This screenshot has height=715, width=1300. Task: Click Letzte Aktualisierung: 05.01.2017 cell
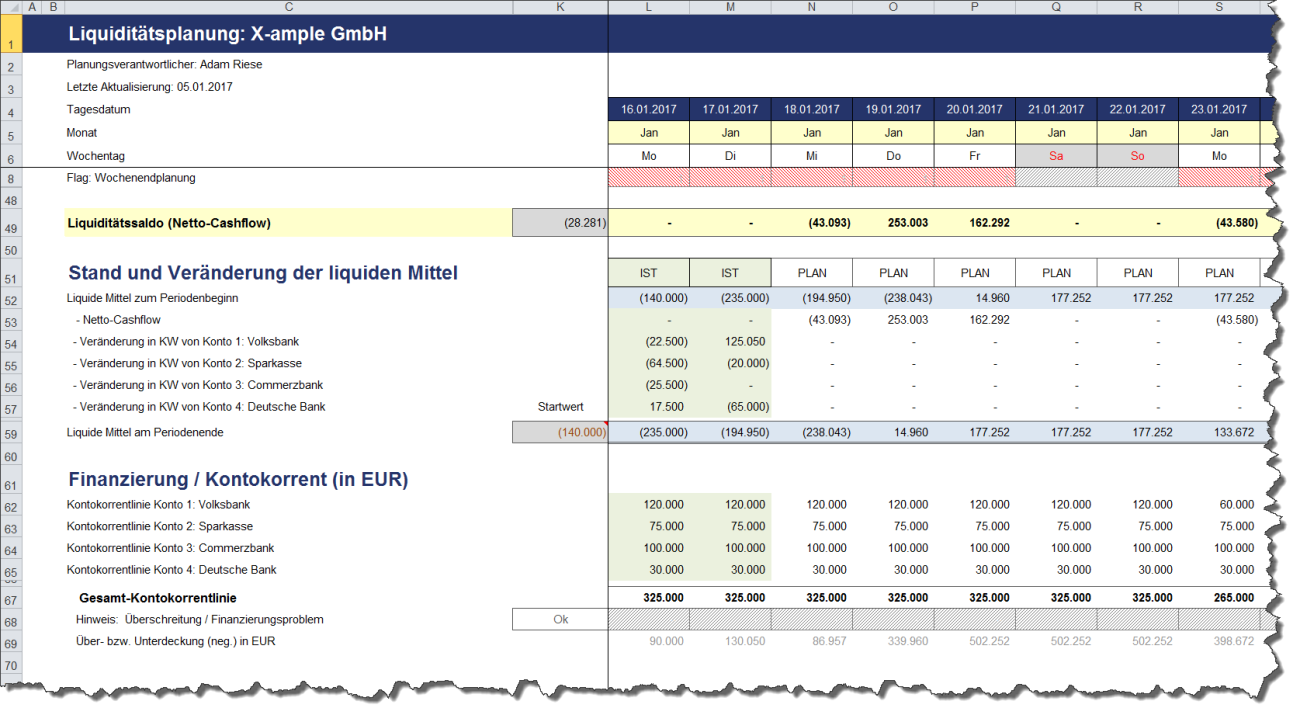click(149, 87)
